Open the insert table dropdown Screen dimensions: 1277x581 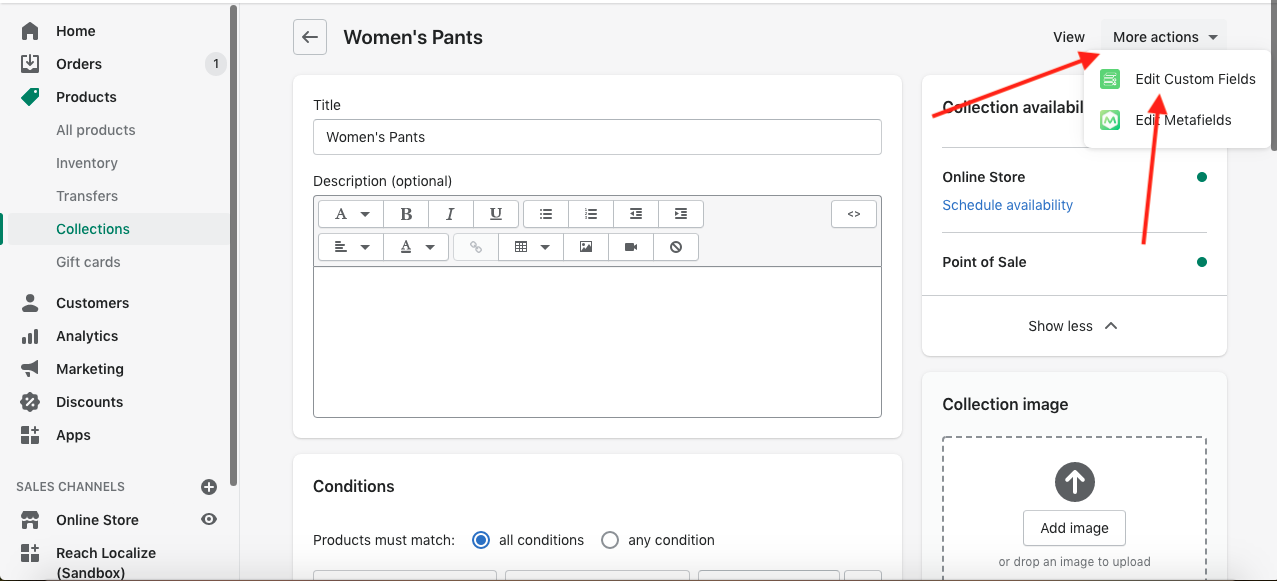[x=531, y=247]
